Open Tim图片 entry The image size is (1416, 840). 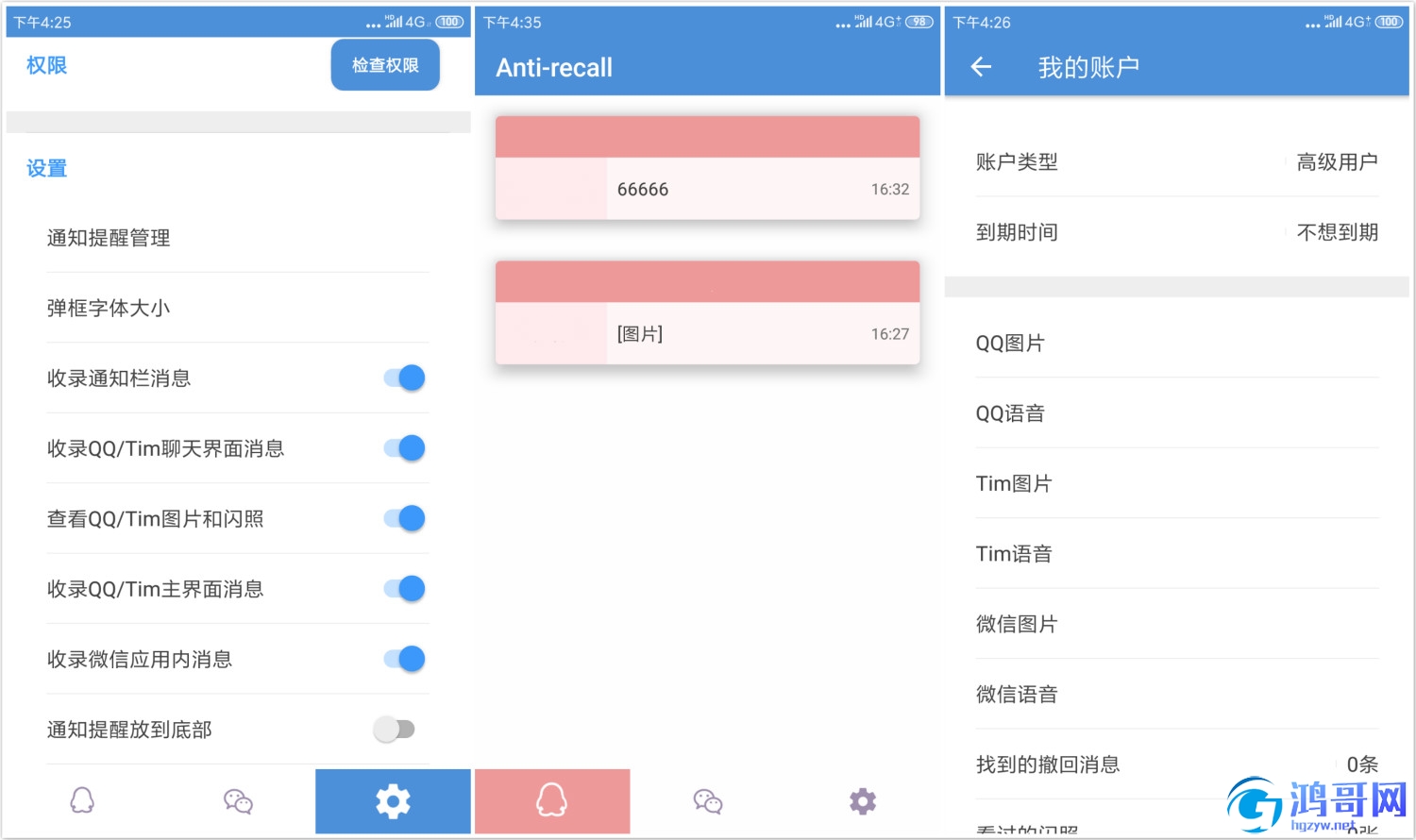tap(1177, 483)
